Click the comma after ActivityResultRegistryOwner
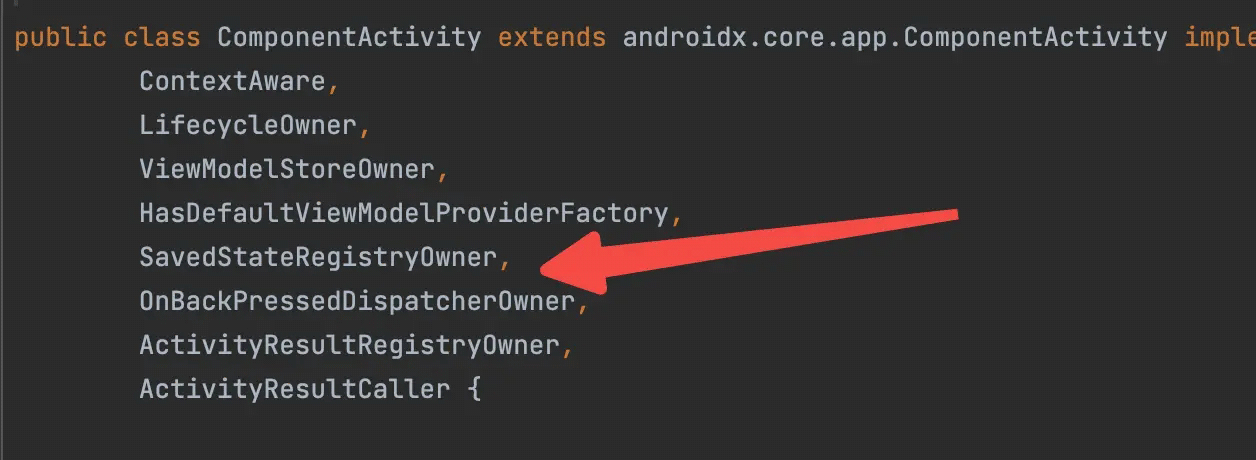Viewport: 1256px width, 460px height. coord(567,351)
